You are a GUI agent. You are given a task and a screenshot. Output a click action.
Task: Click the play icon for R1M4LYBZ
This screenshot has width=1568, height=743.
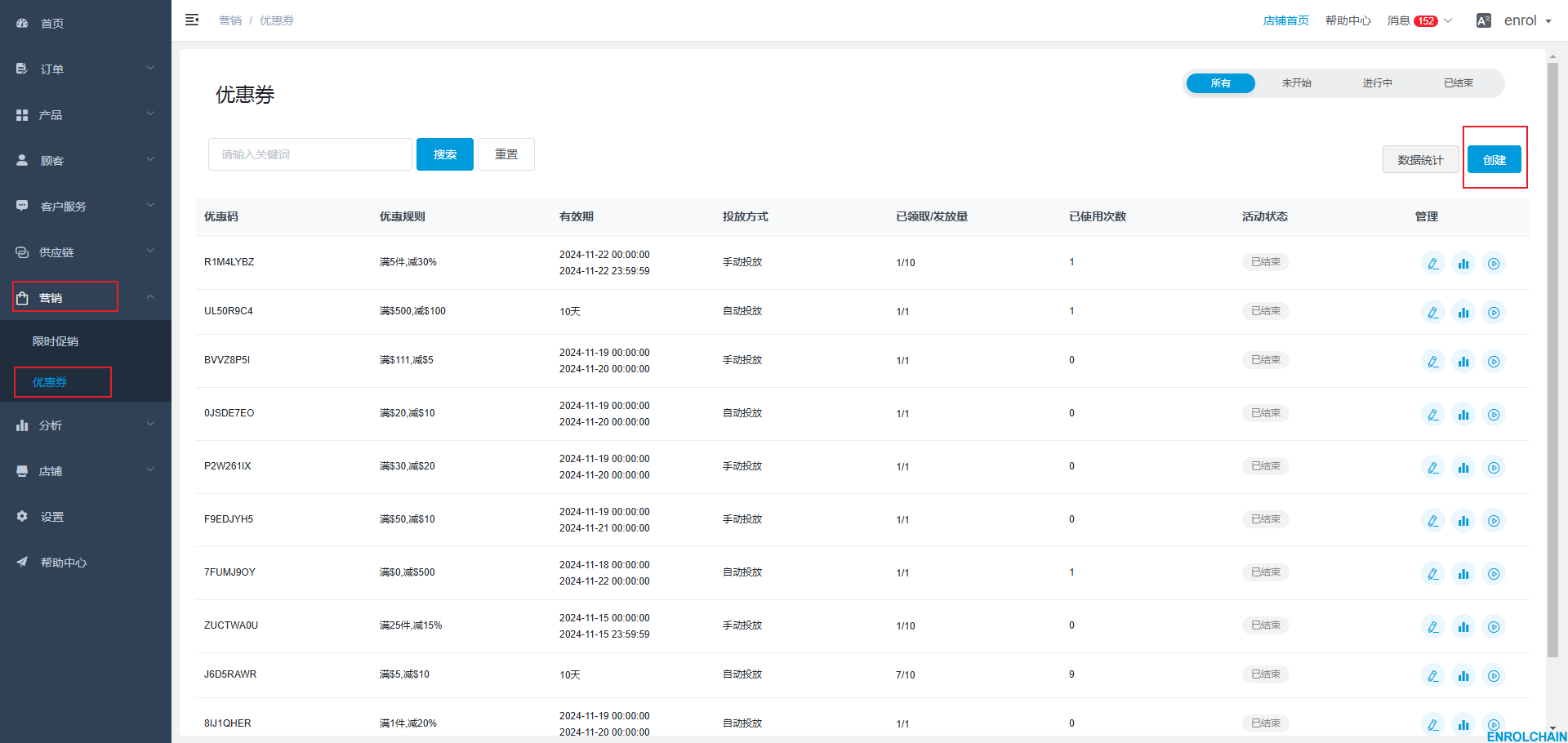coord(1494,263)
